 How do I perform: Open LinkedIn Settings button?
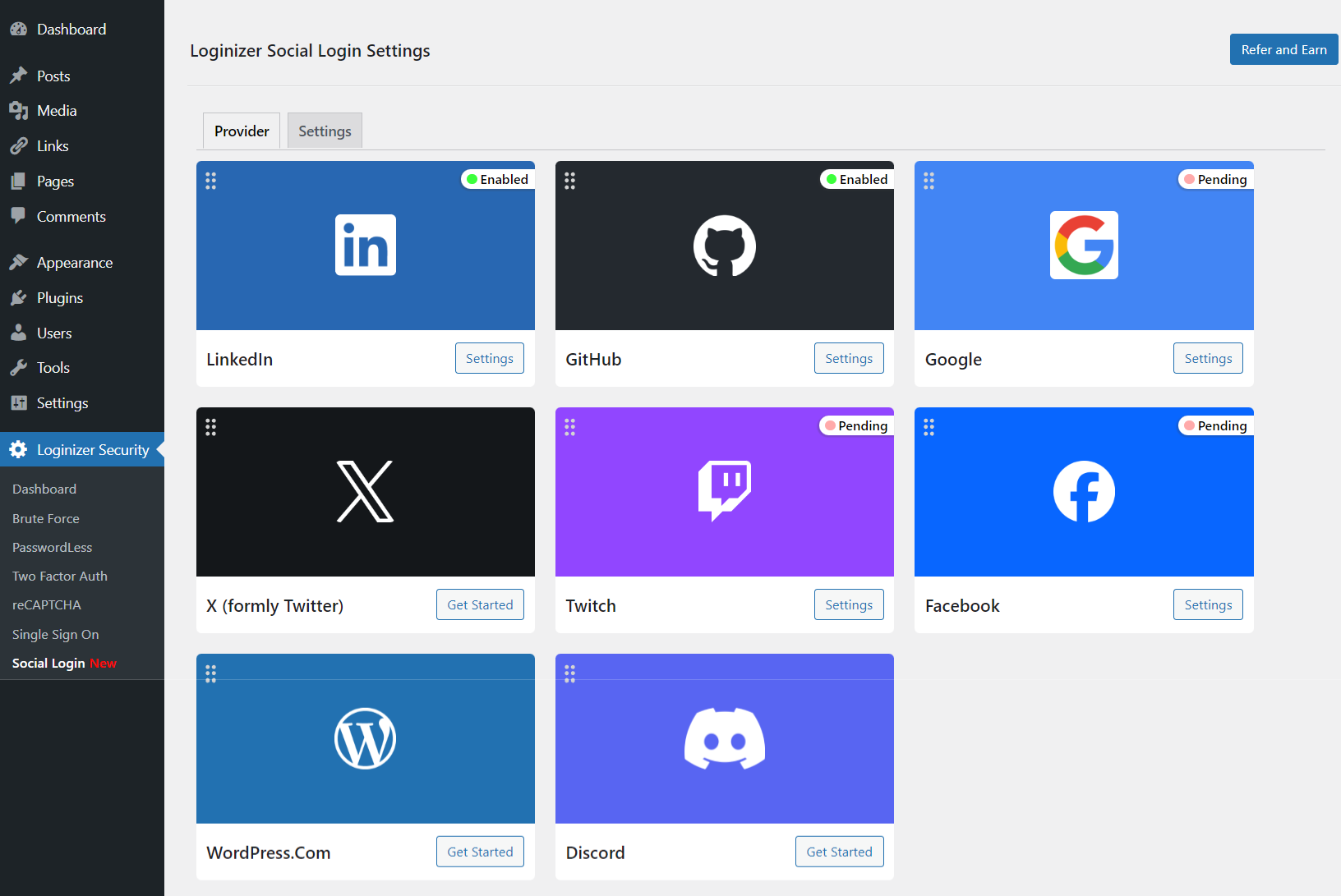490,358
